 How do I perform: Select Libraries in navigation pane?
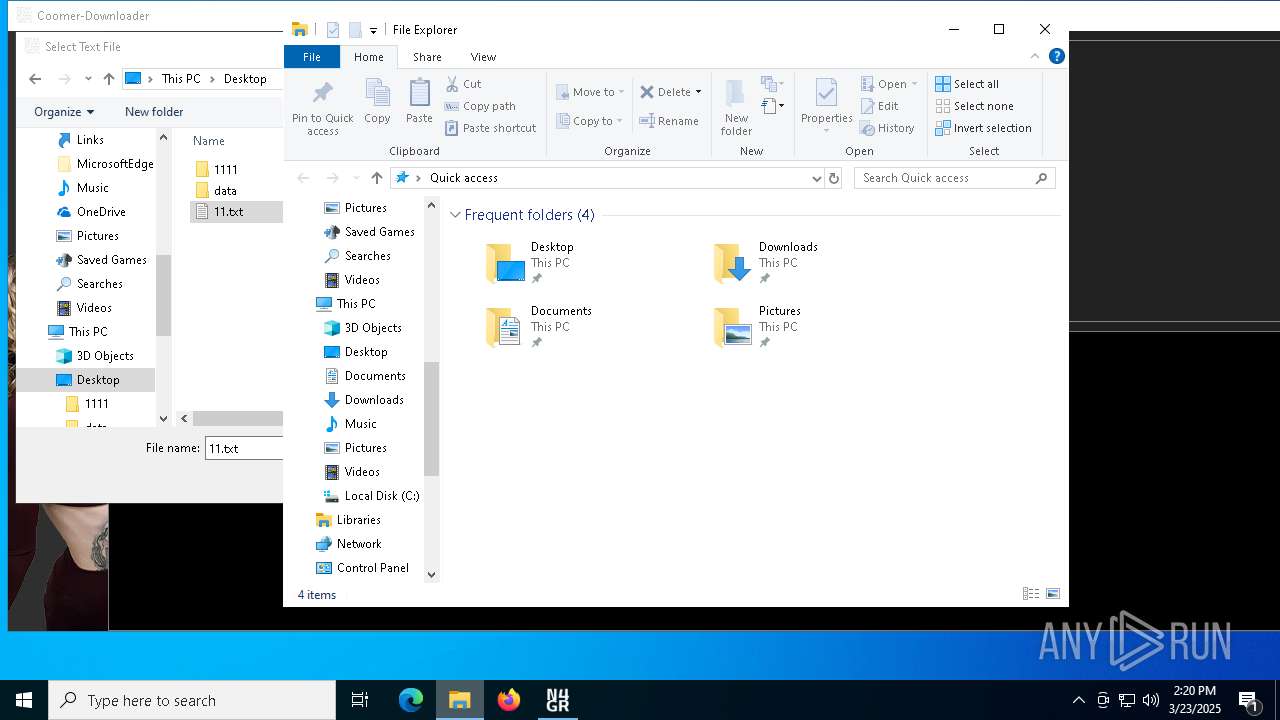point(348,520)
